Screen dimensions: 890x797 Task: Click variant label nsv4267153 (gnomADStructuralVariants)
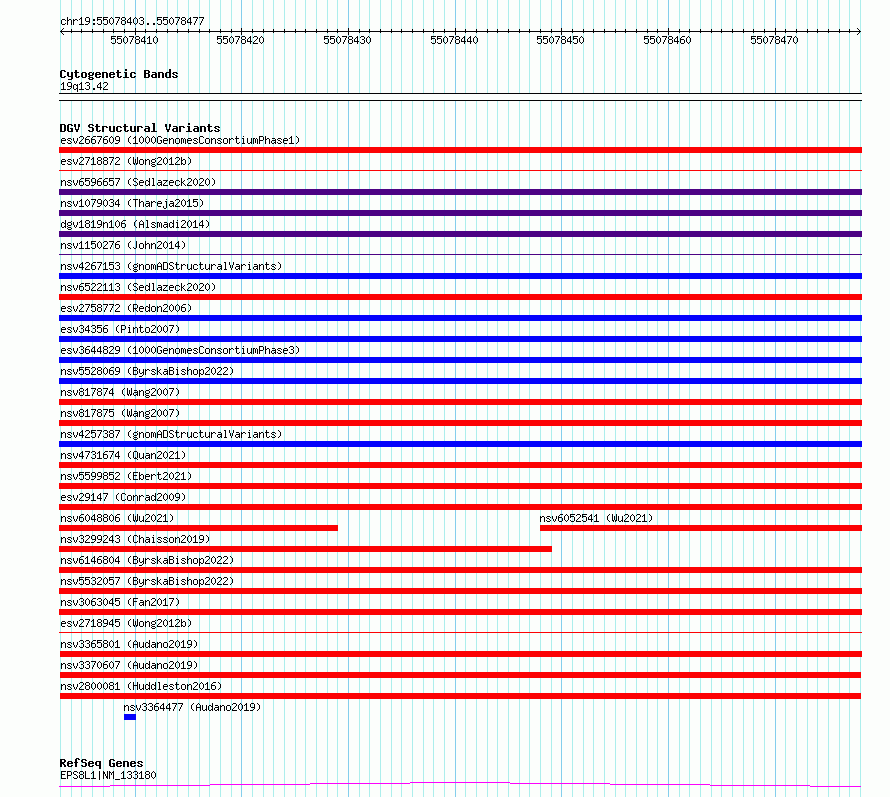171,266
